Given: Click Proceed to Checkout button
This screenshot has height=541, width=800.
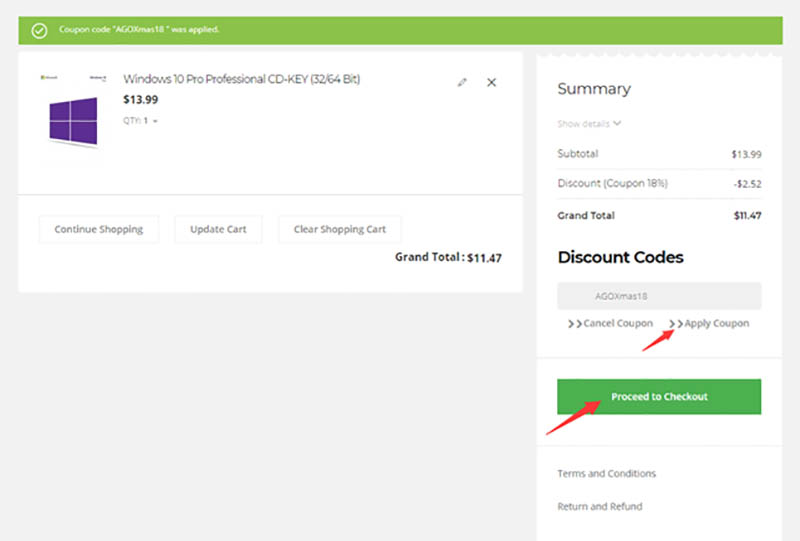Looking at the screenshot, I should tap(659, 397).
